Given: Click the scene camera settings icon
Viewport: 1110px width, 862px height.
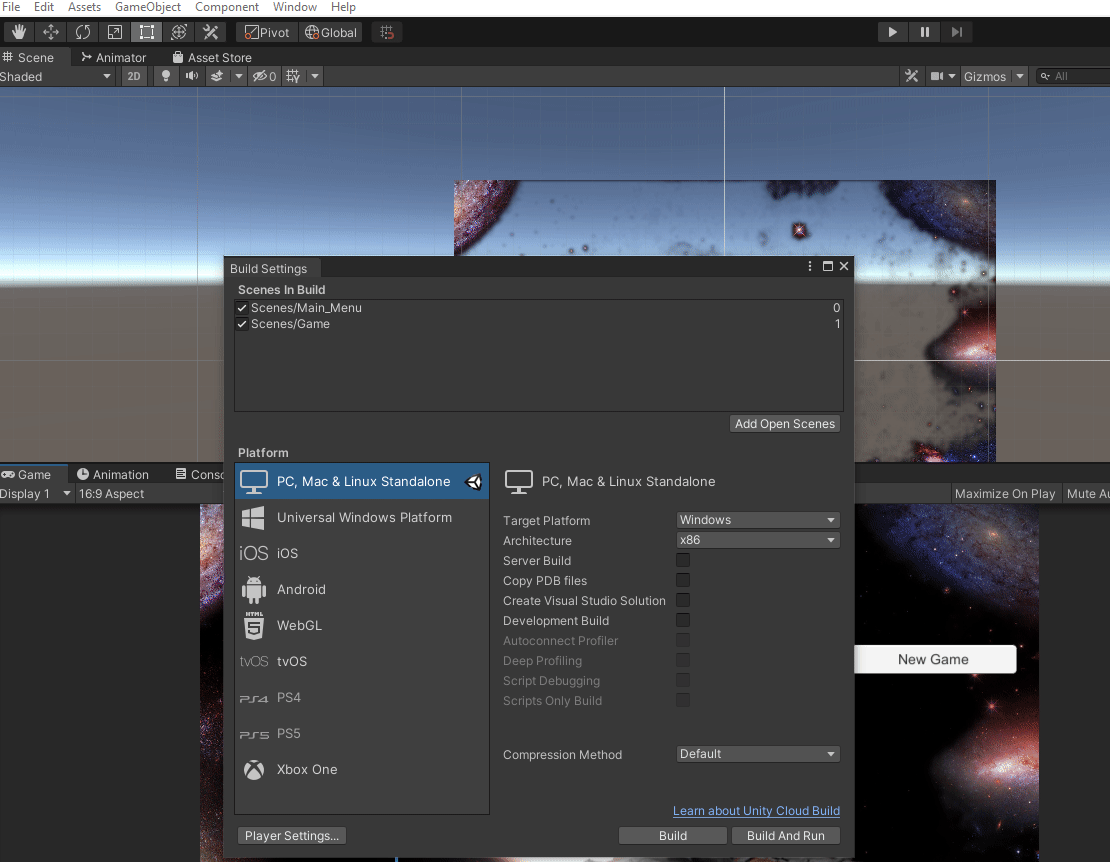Looking at the screenshot, I should coord(937,76).
